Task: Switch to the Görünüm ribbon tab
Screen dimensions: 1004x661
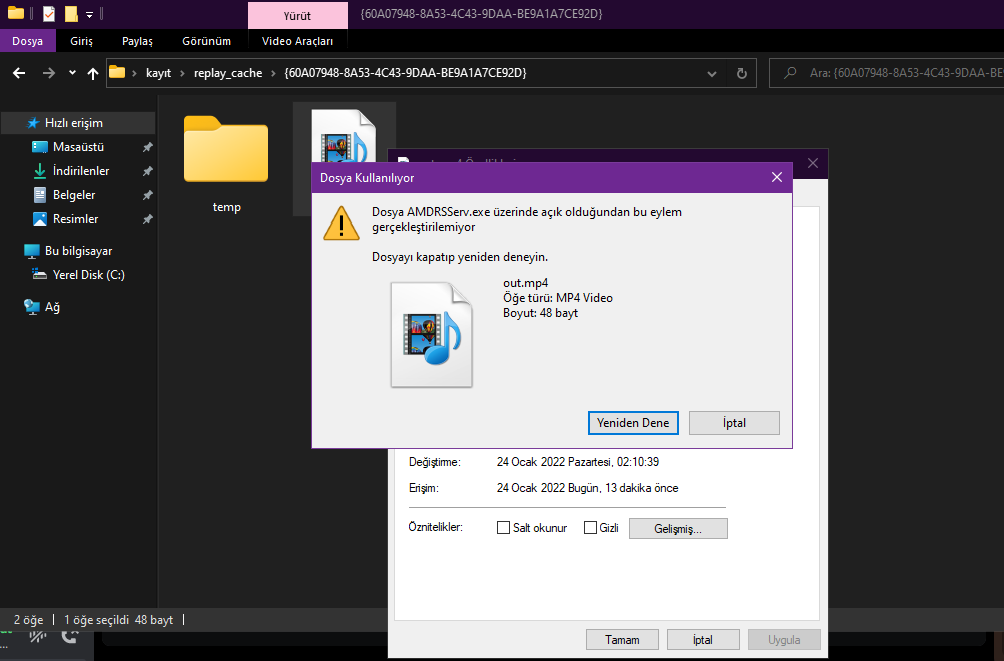Action: point(206,41)
